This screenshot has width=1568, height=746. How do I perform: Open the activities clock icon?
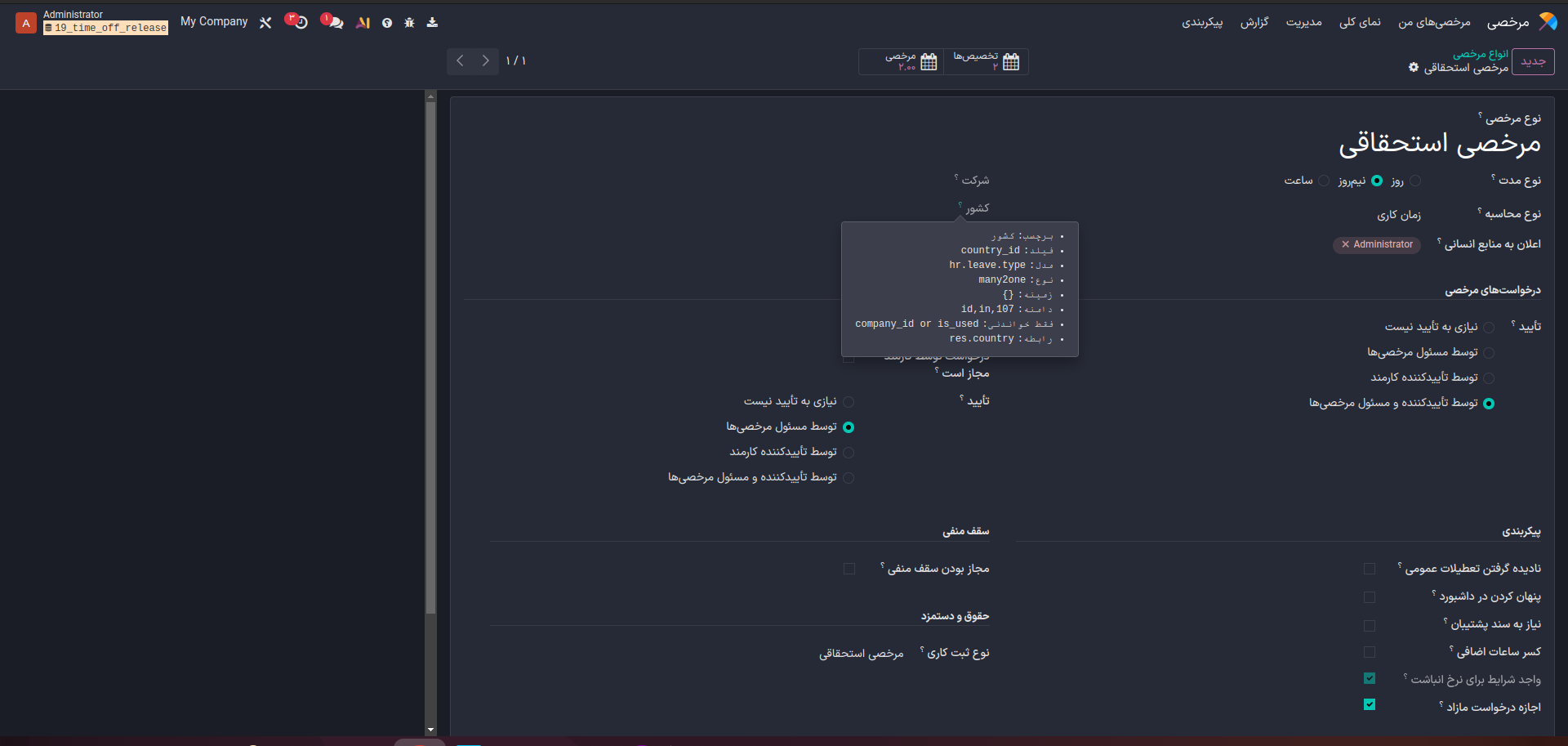(x=300, y=23)
